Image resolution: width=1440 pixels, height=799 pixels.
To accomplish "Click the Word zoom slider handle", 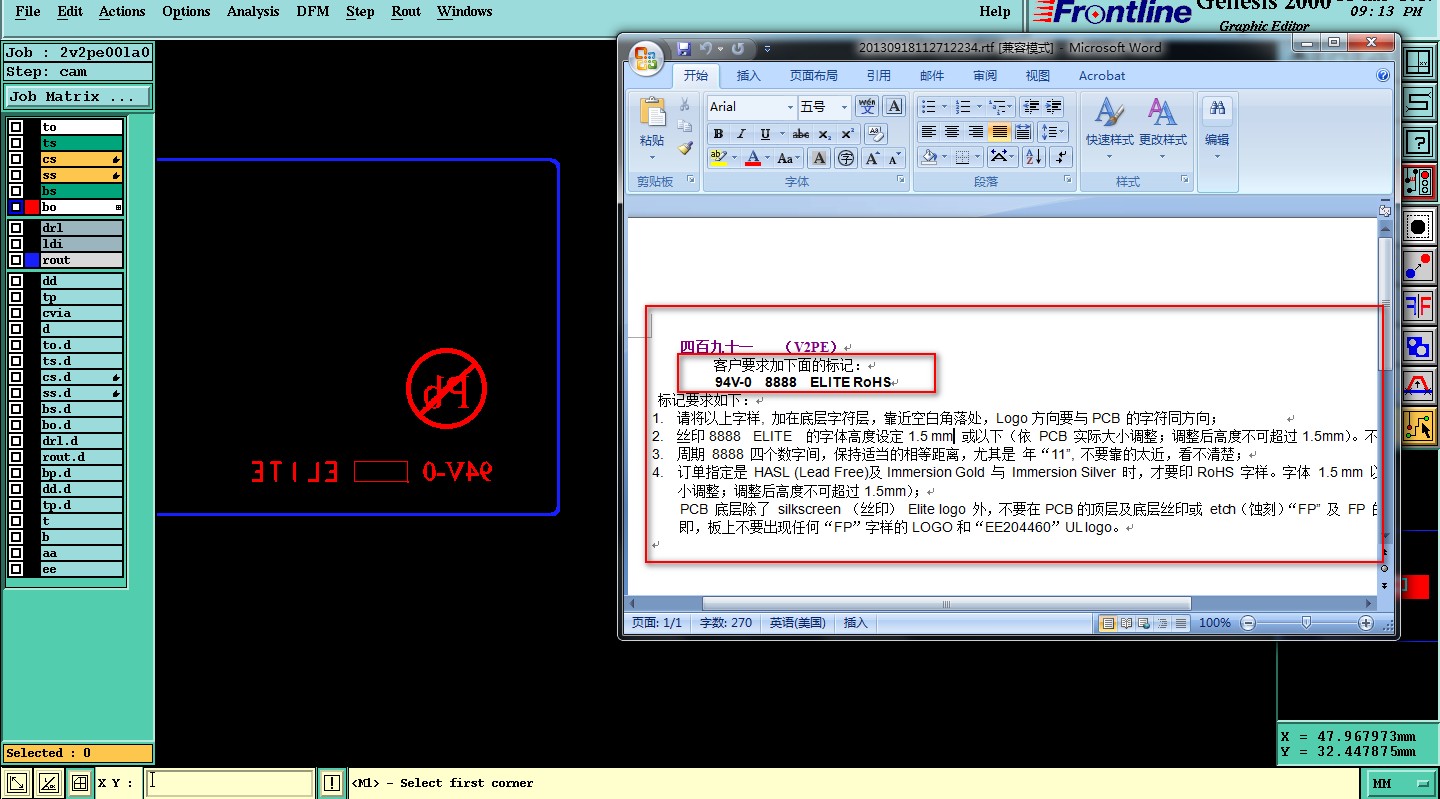I will (1306, 623).
